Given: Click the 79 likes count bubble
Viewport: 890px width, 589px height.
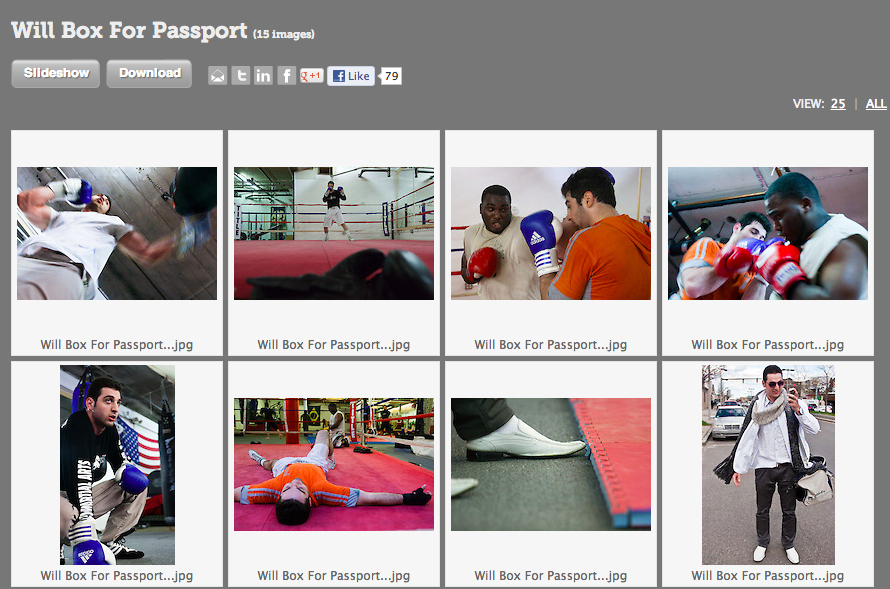Looking at the screenshot, I should (391, 76).
